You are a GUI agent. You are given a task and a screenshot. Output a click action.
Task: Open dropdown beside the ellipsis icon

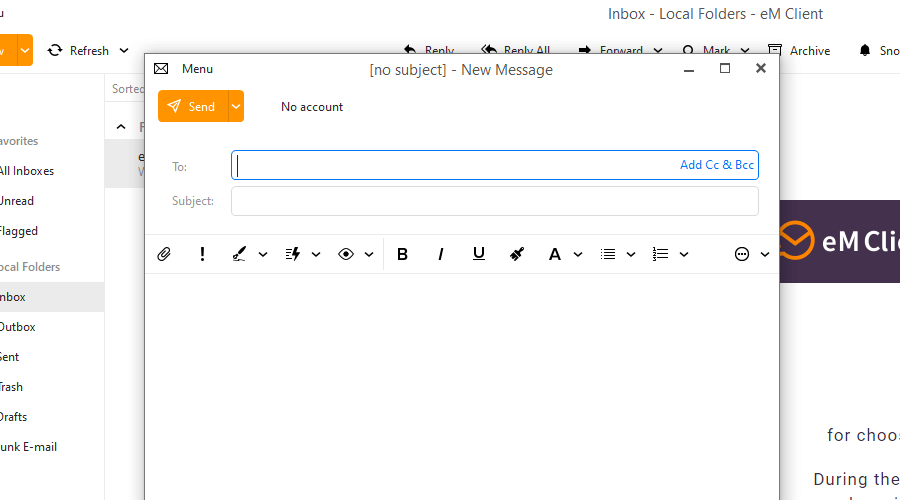point(765,254)
